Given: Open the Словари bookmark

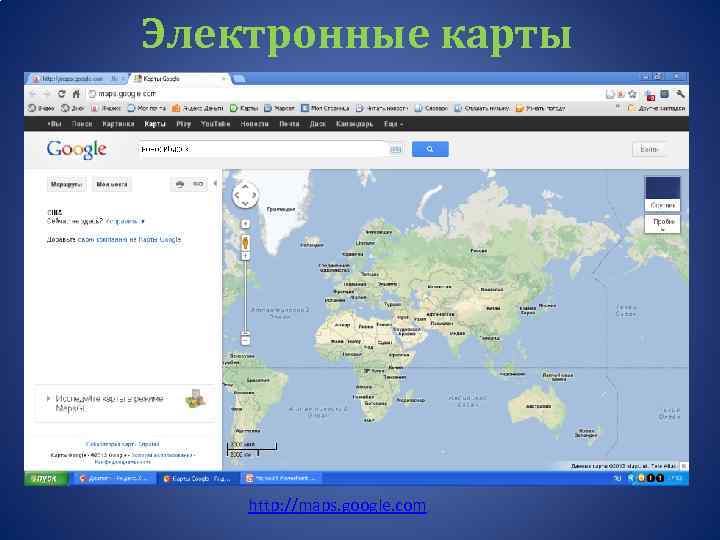Looking at the screenshot, I should coord(431,108).
